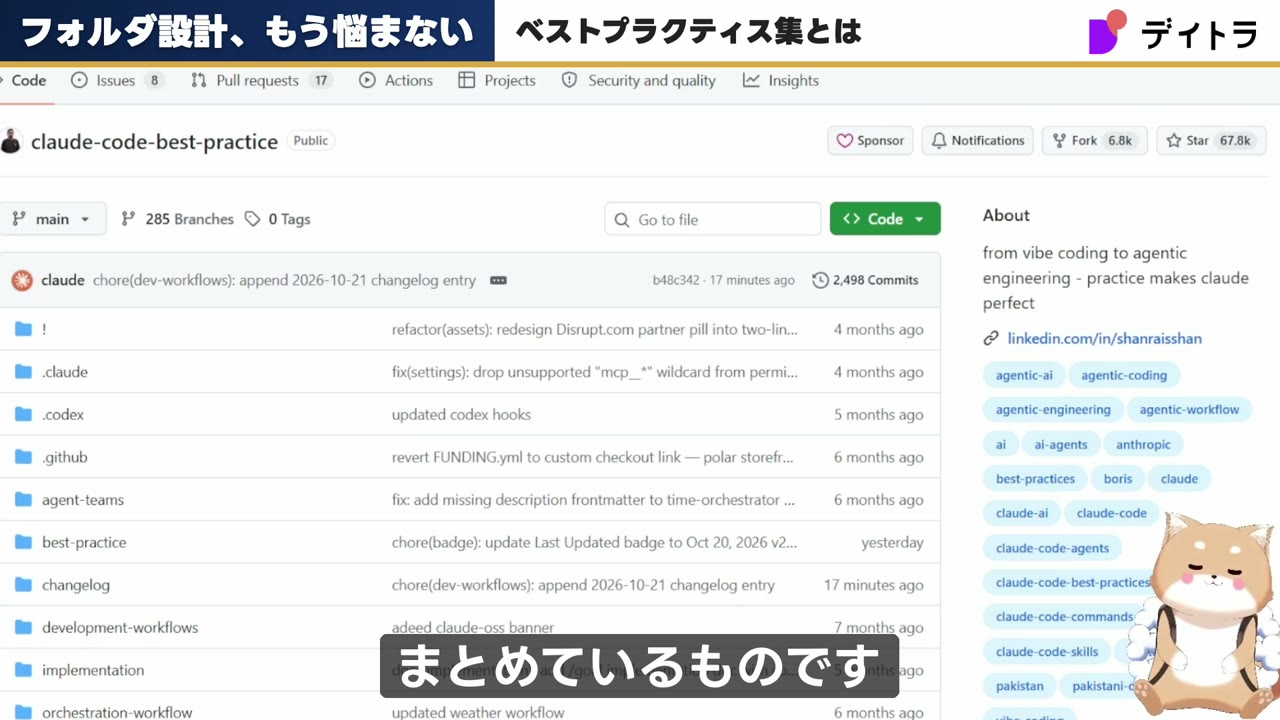The image size is (1280, 720).
Task: Select the agentic-workflow topic tag
Action: [x=1189, y=410]
